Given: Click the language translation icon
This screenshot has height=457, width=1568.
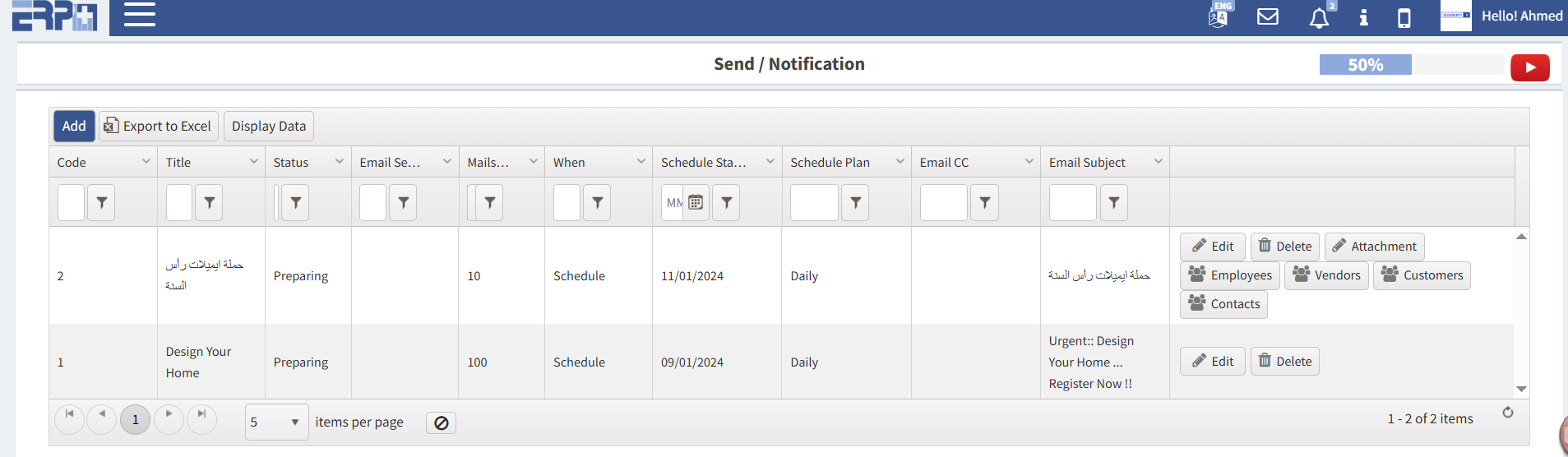Looking at the screenshot, I should (x=1218, y=16).
